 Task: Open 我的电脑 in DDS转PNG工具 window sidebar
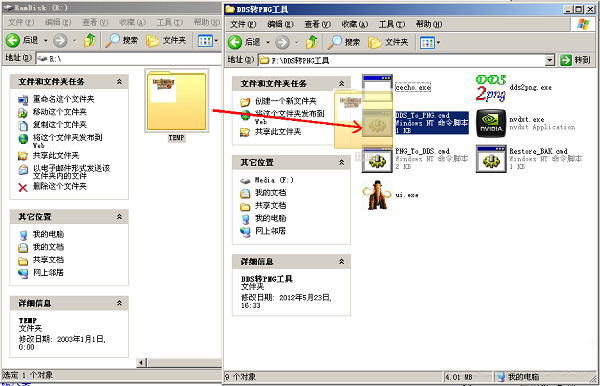tap(263, 218)
